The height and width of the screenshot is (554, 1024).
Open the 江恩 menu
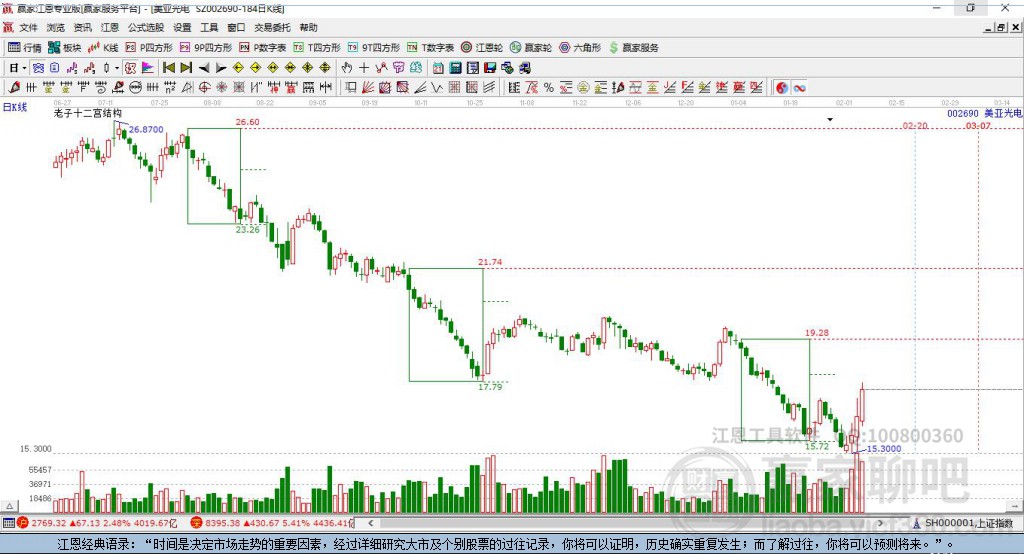click(x=110, y=27)
